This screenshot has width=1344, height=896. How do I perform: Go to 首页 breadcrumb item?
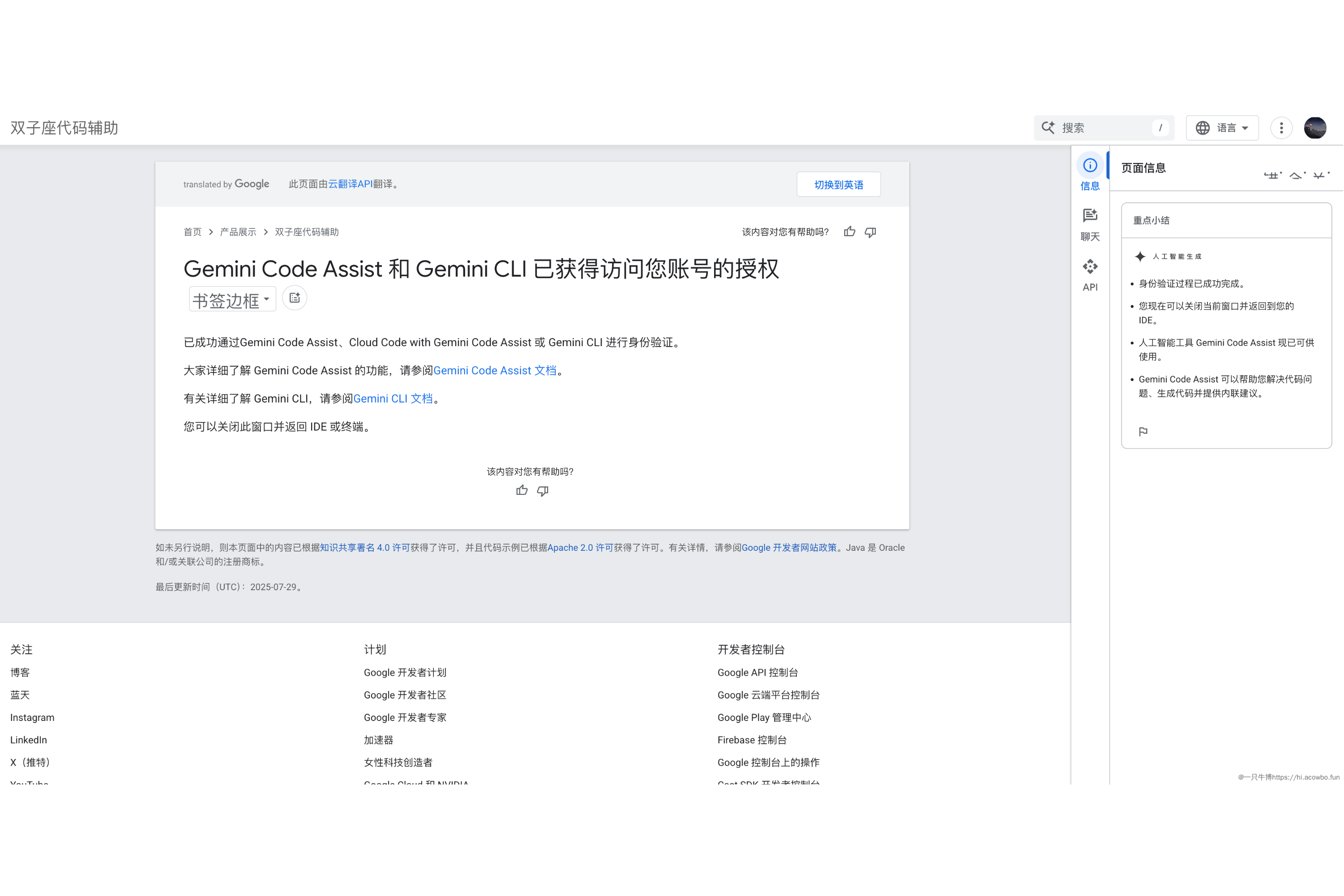192,232
